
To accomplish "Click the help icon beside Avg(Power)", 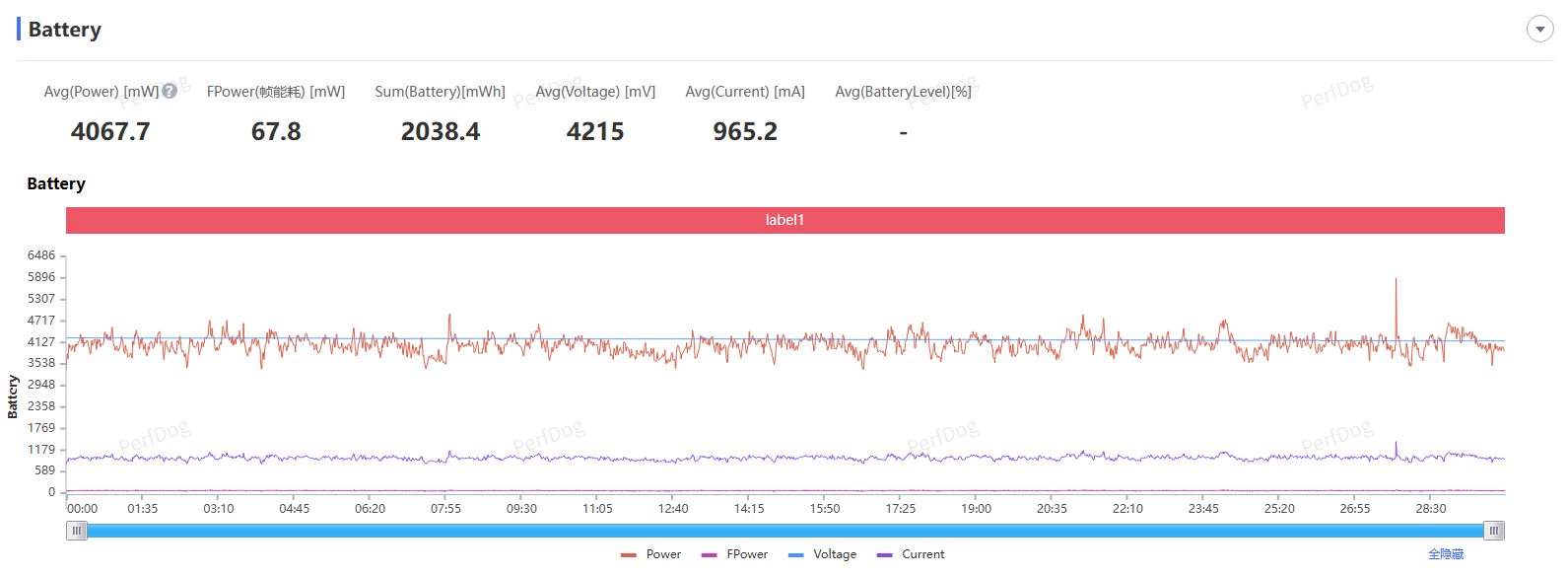I will coord(170,91).
